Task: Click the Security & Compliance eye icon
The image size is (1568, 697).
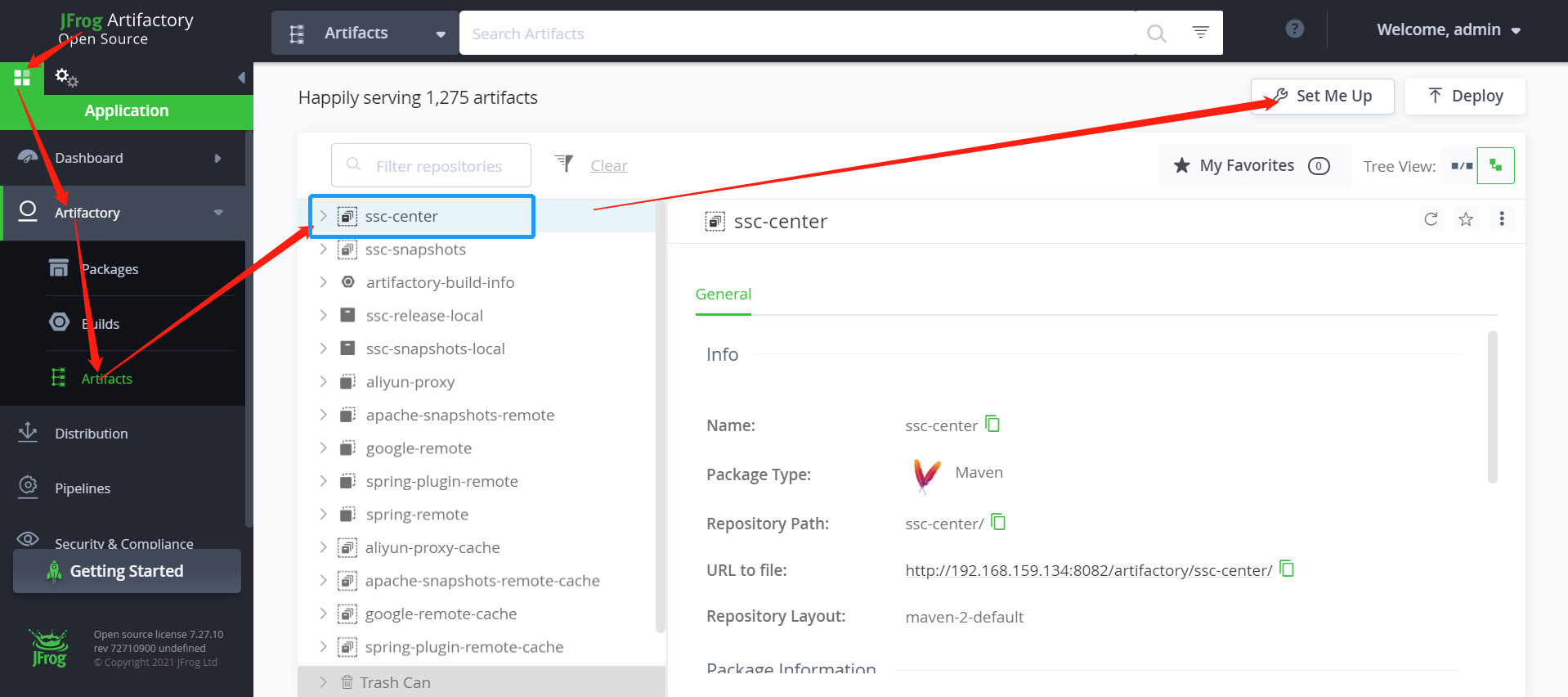Action: click(28, 539)
